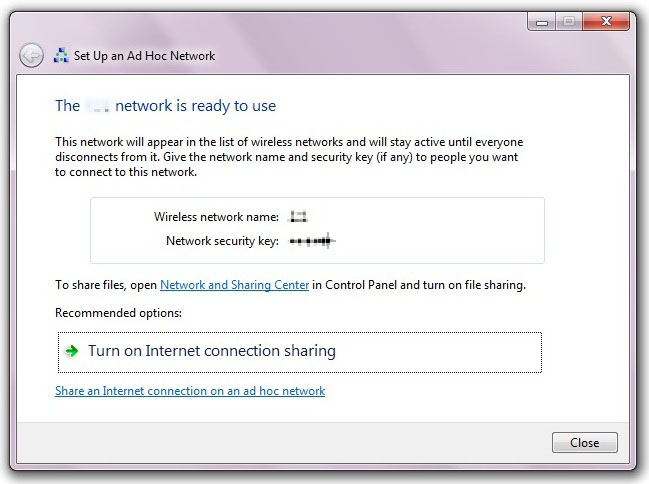
Task: Click the blurred wireless network name value
Action: pyautogui.click(x=298, y=217)
